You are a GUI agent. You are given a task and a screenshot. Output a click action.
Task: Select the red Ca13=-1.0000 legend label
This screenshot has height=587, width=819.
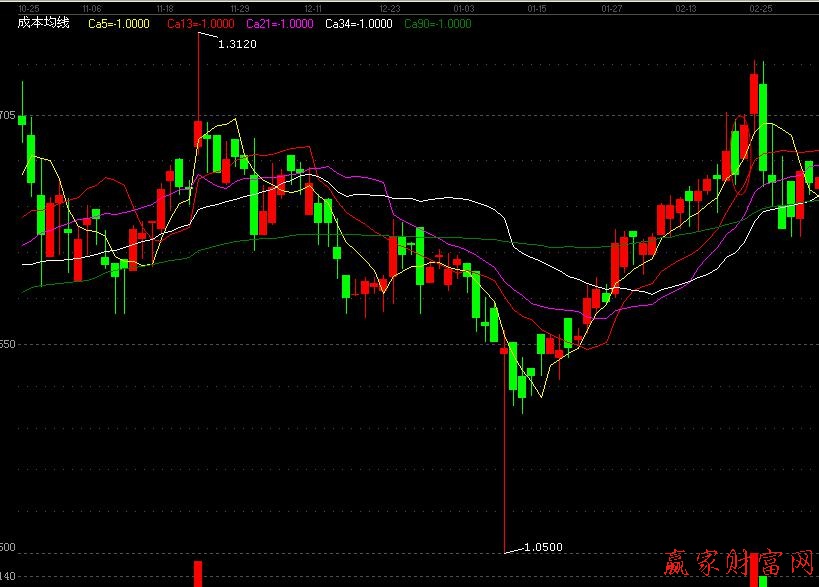click(201, 23)
